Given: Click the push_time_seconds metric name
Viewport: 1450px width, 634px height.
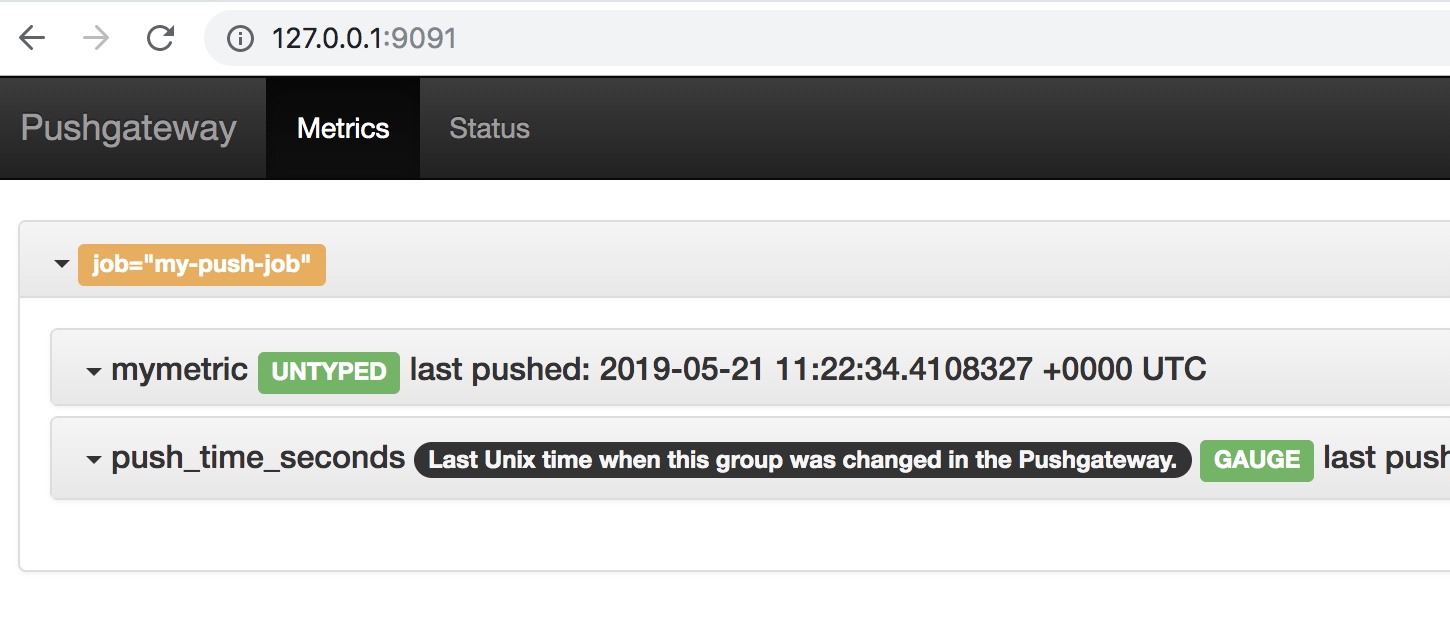Looking at the screenshot, I should point(258,458).
